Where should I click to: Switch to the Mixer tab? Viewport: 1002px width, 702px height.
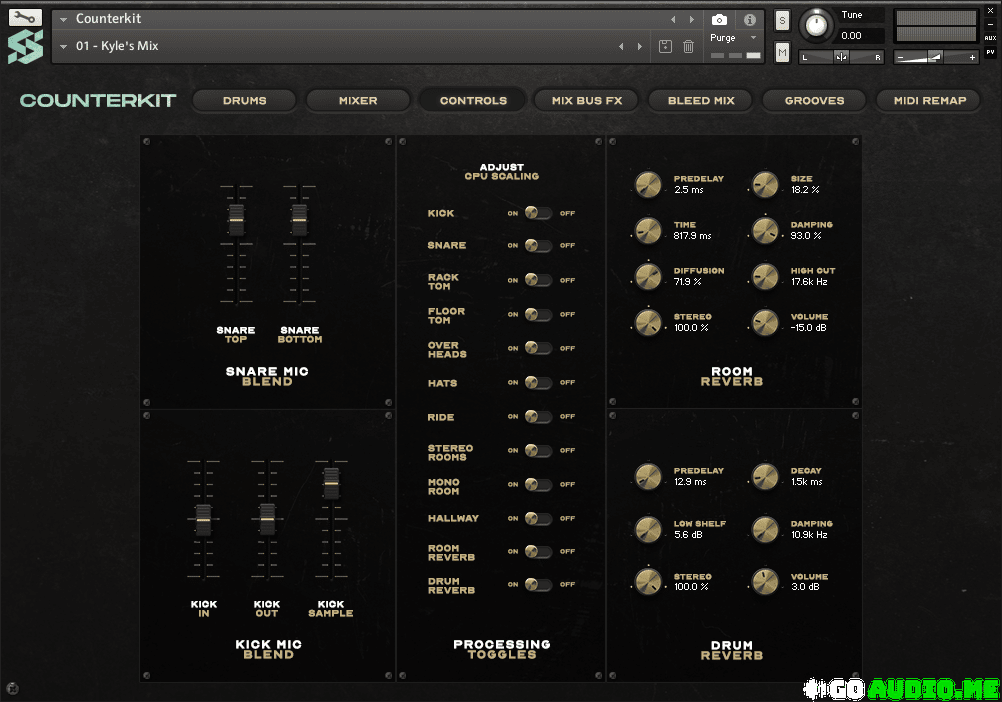pyautogui.click(x=358, y=100)
